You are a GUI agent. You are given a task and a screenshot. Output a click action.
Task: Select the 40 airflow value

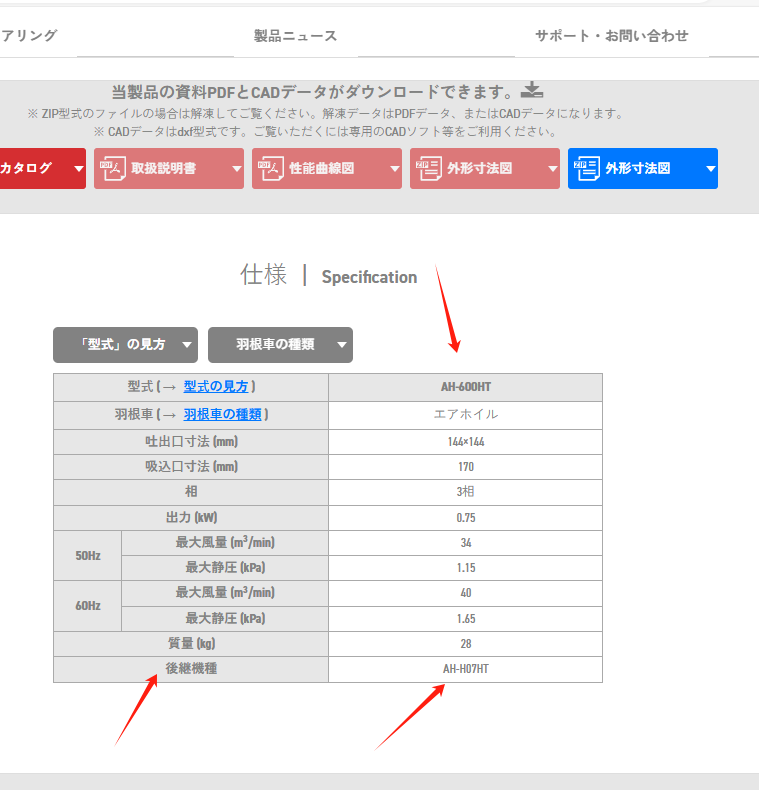point(466,593)
